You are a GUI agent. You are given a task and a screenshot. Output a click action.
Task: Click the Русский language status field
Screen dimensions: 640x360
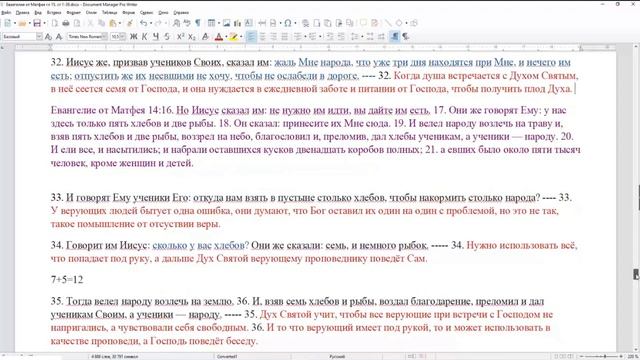click(337, 357)
